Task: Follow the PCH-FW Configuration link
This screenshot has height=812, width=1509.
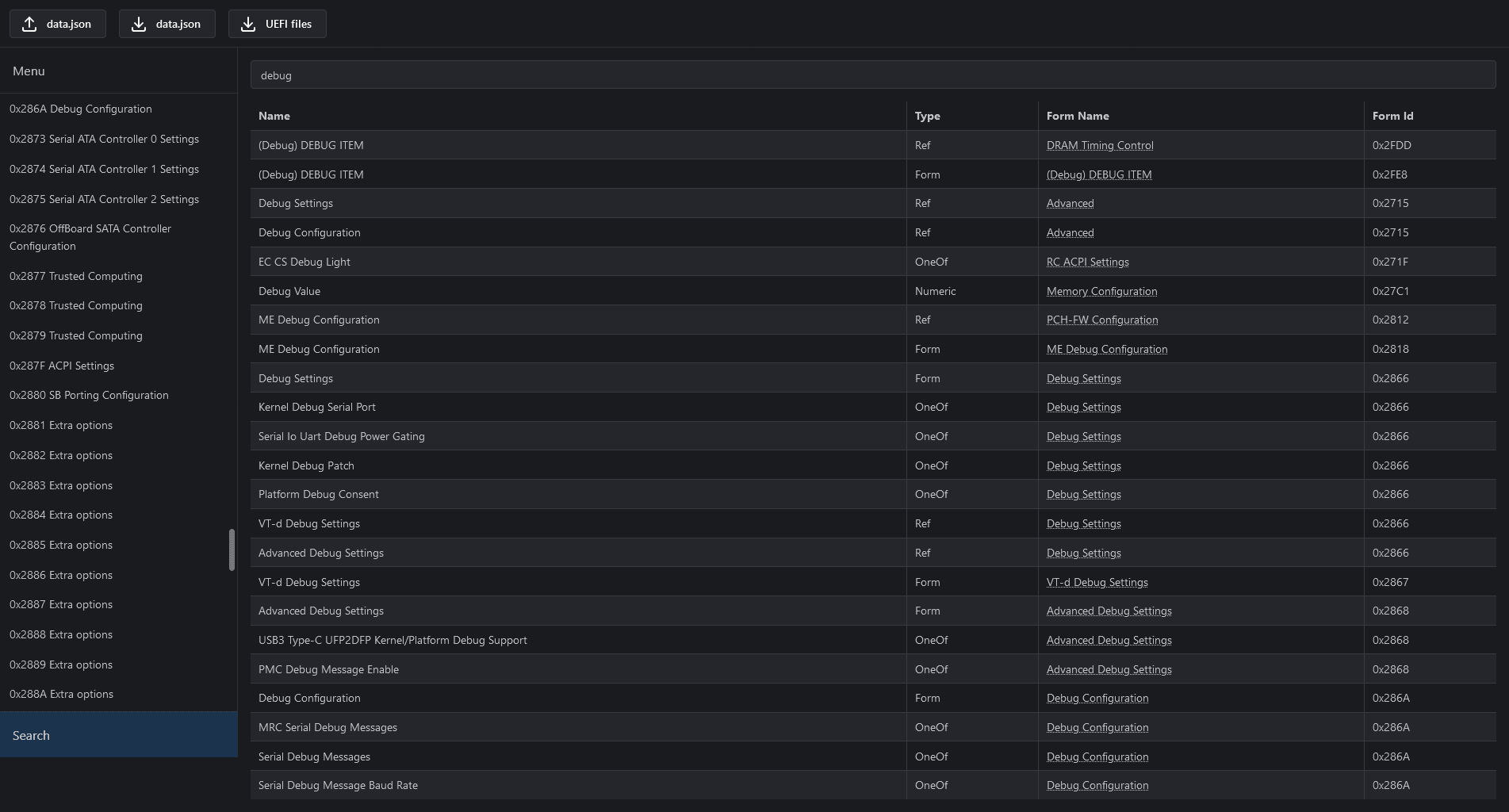Action: tap(1101, 320)
